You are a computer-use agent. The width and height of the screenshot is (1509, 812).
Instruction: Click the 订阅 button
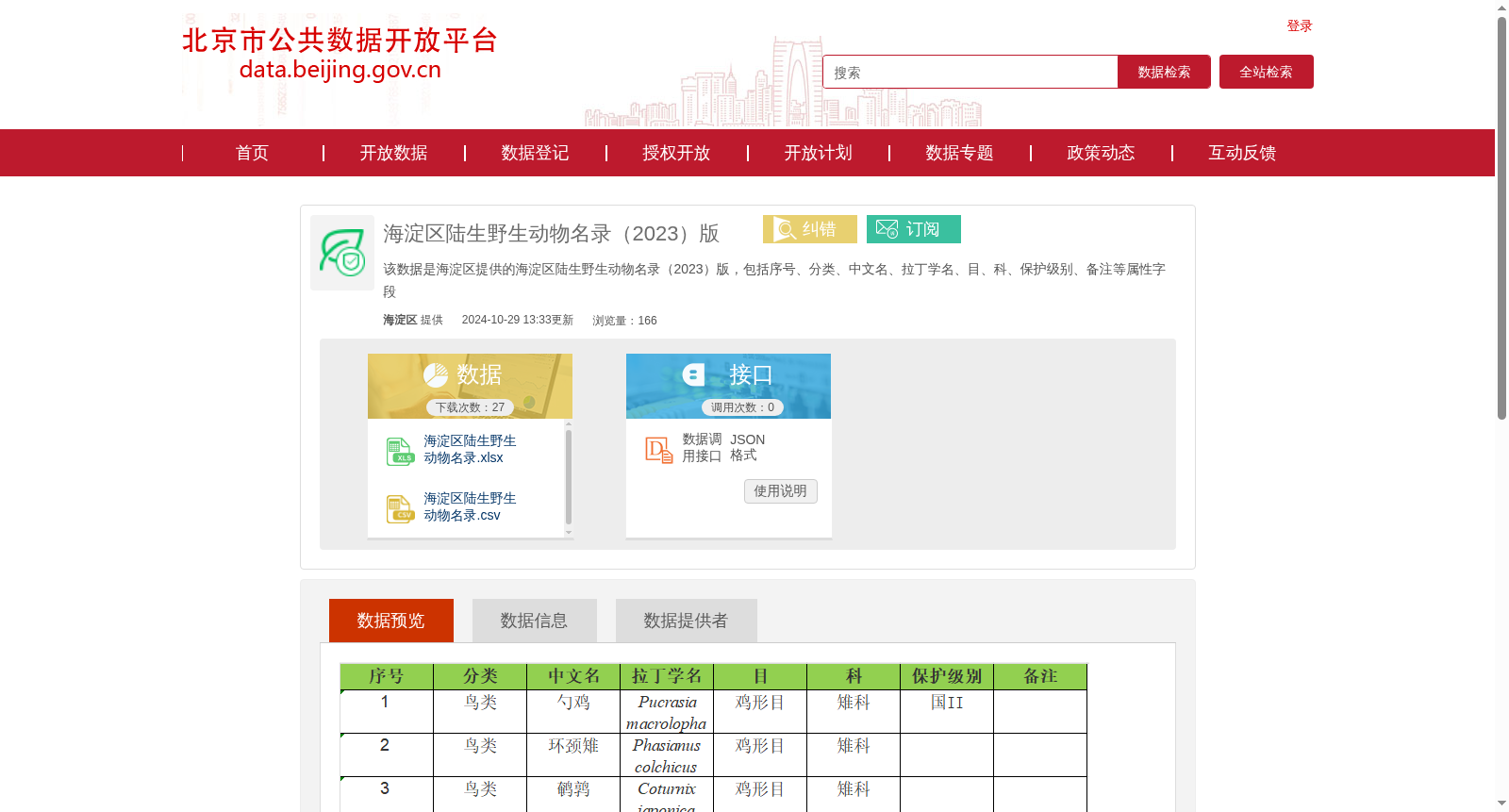click(914, 229)
